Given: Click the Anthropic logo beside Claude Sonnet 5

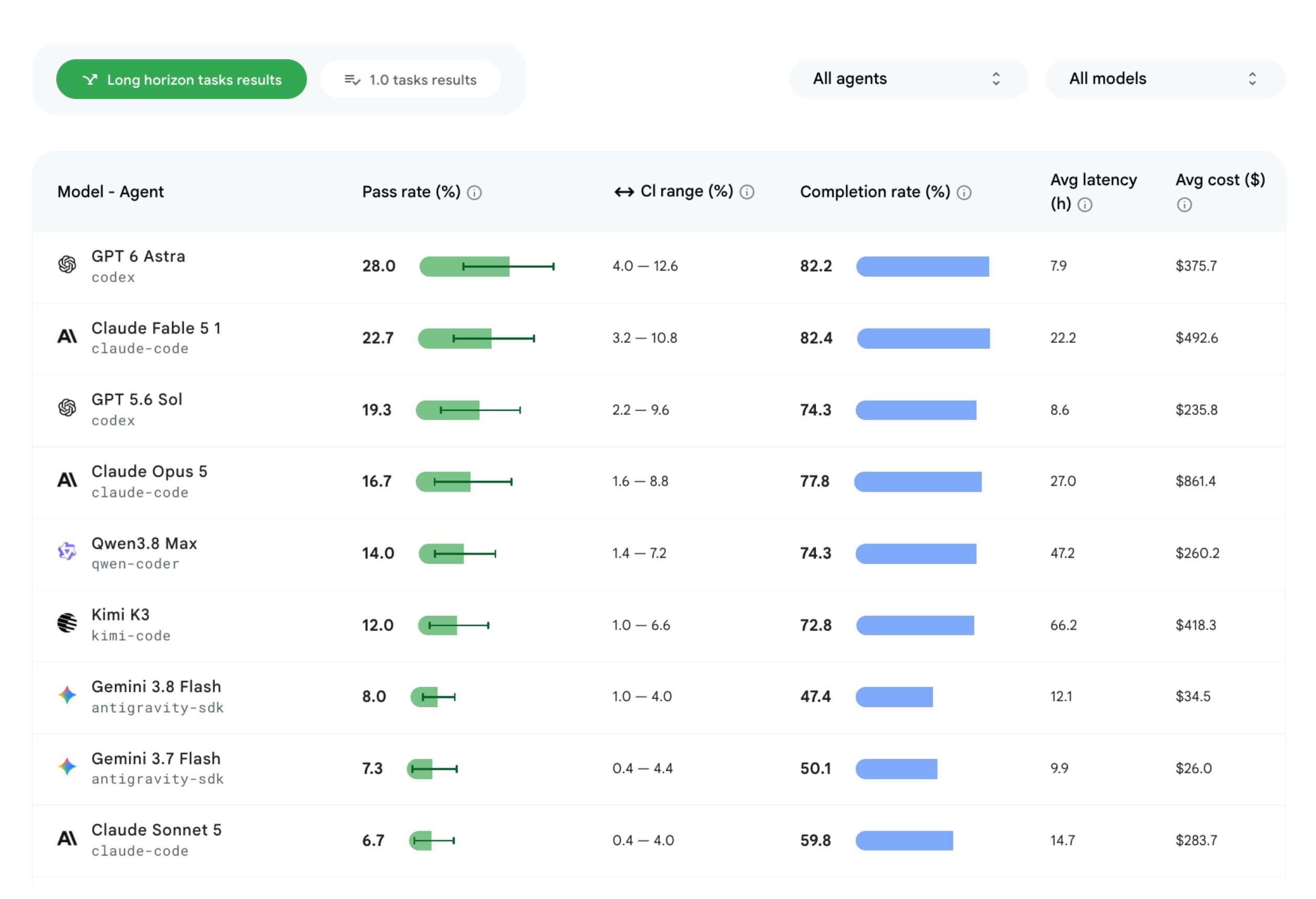Looking at the screenshot, I should [x=68, y=838].
